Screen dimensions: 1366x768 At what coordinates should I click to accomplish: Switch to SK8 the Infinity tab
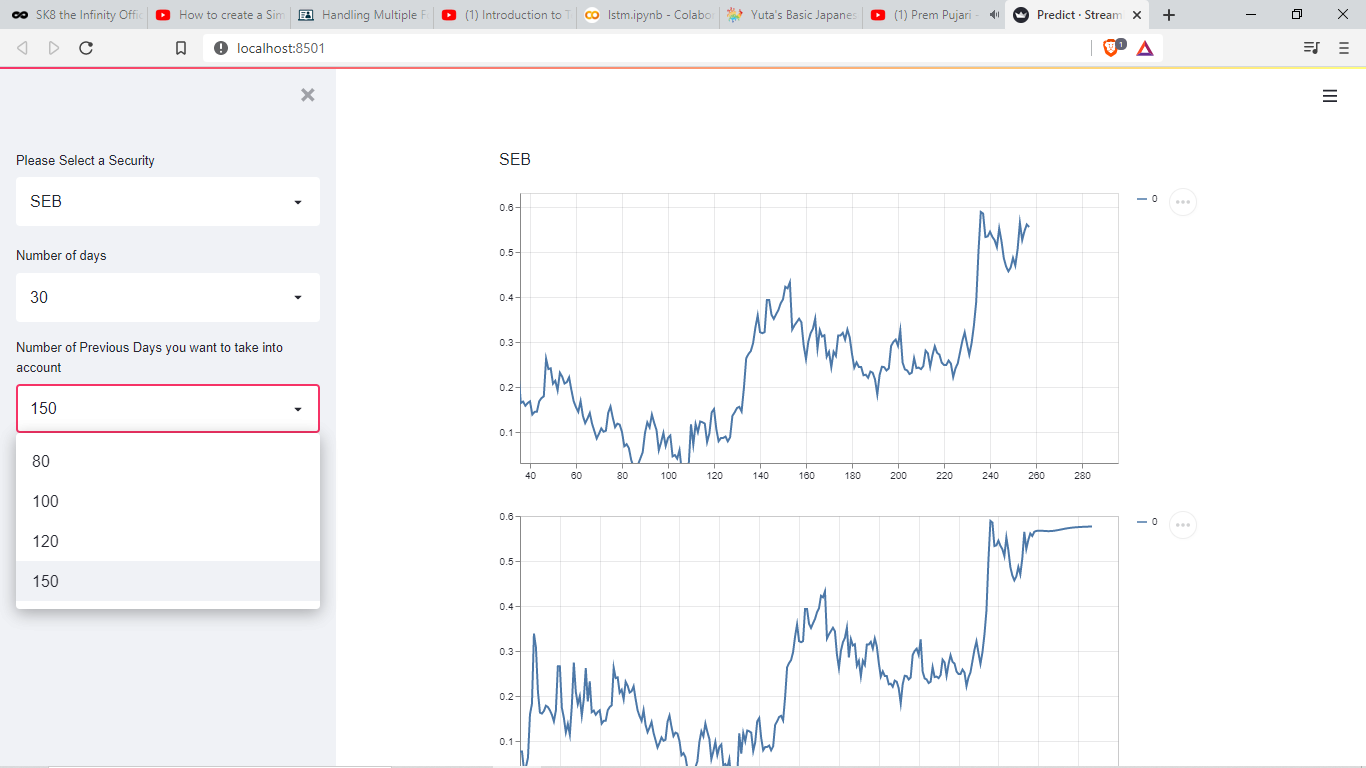pos(78,15)
